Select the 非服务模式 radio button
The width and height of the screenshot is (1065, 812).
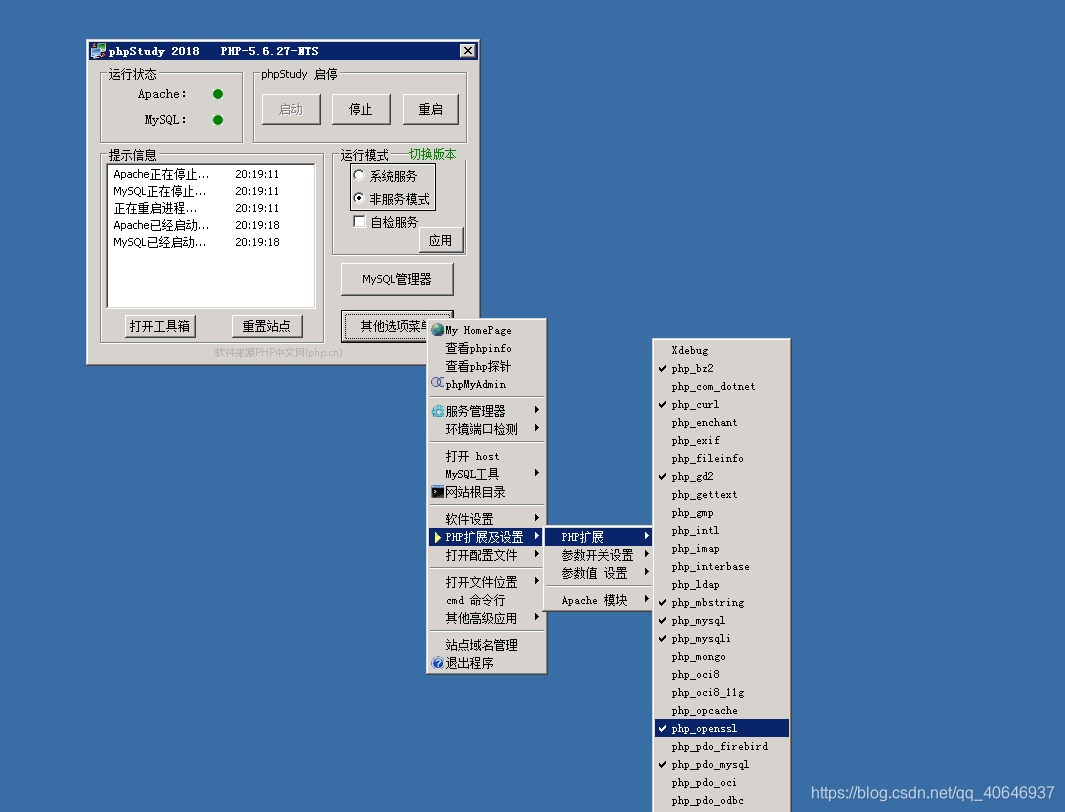point(359,198)
